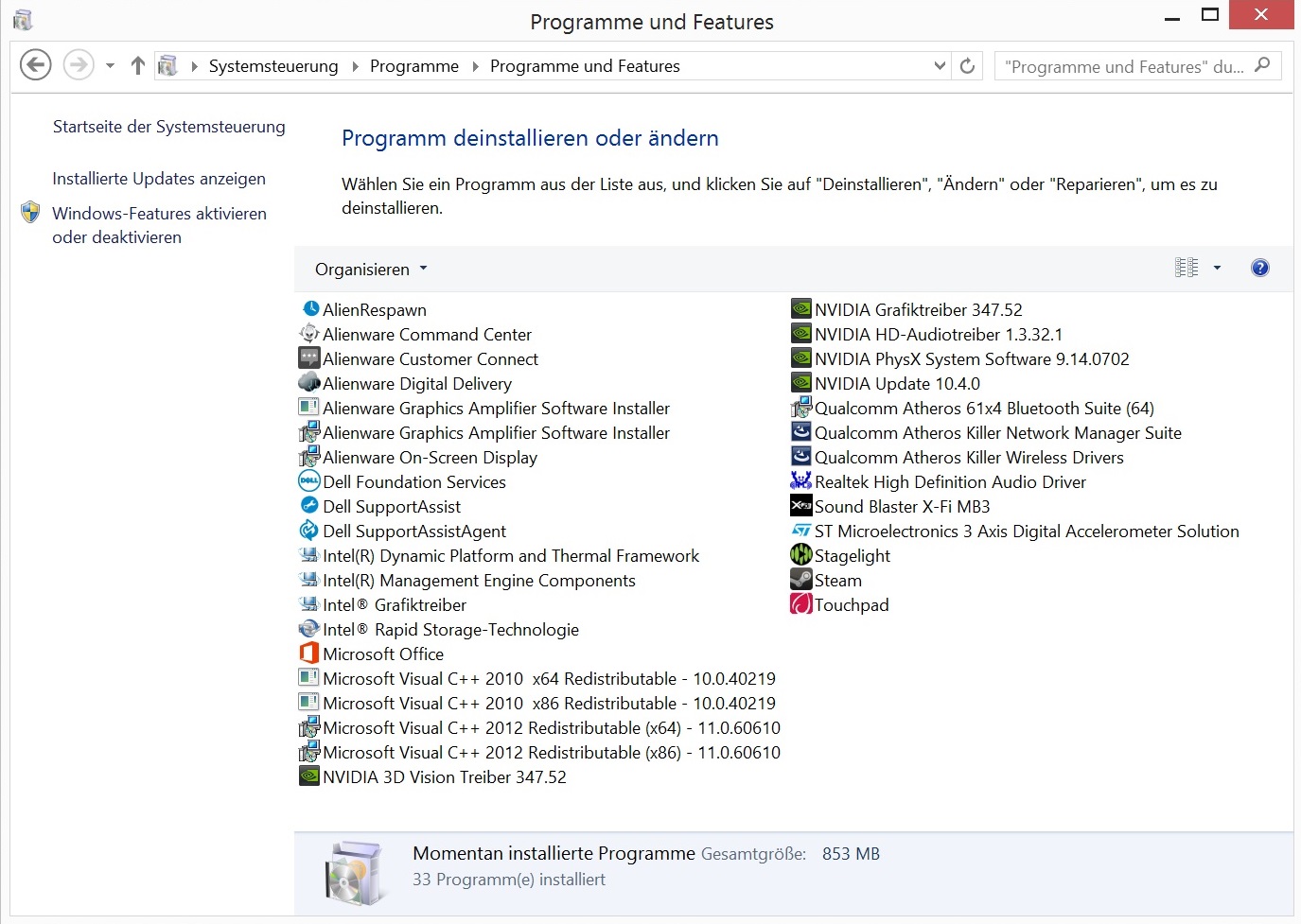Open Installierte Updates anzeigen link
1301x924 pixels.
[x=159, y=179]
